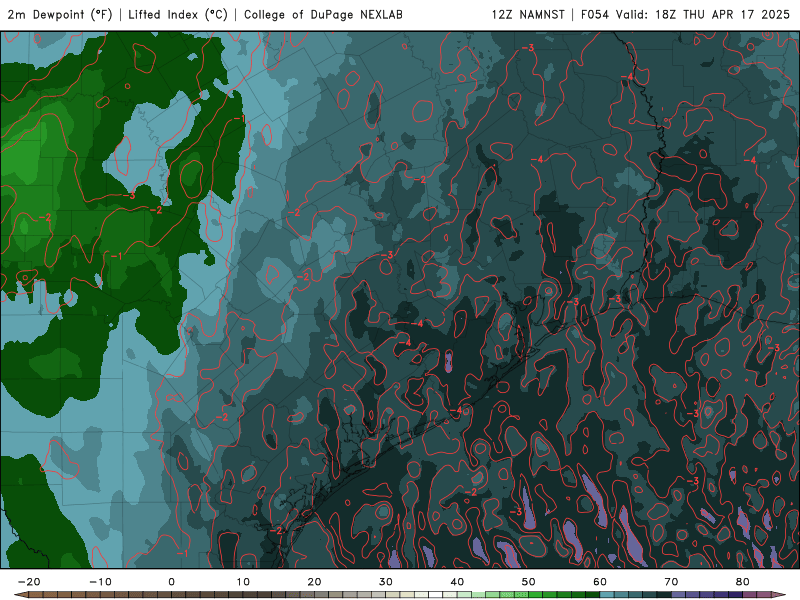Click the '-20' color scale label
This screenshot has height=600, width=800.
point(29,582)
